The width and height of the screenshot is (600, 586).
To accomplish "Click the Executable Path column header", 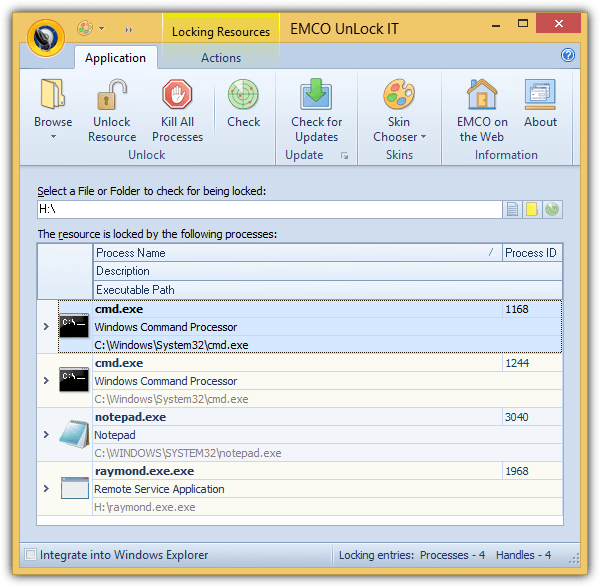I will point(328,290).
